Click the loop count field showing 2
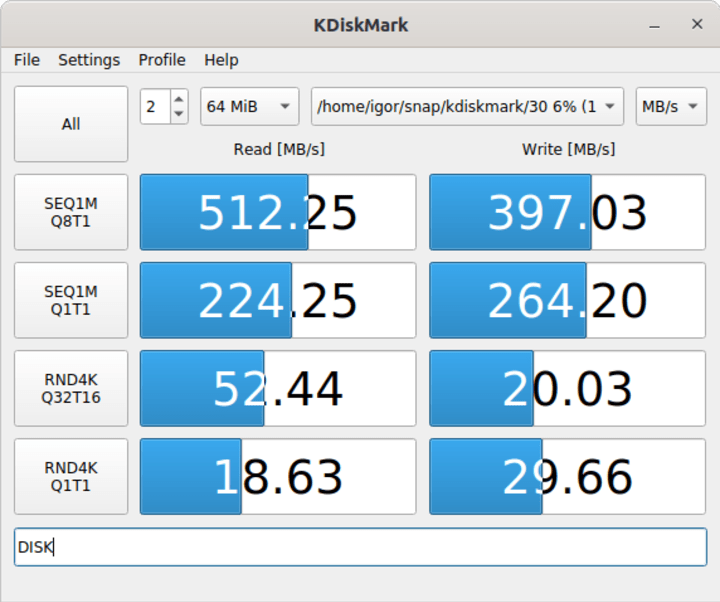This screenshot has width=720, height=602. [156, 107]
